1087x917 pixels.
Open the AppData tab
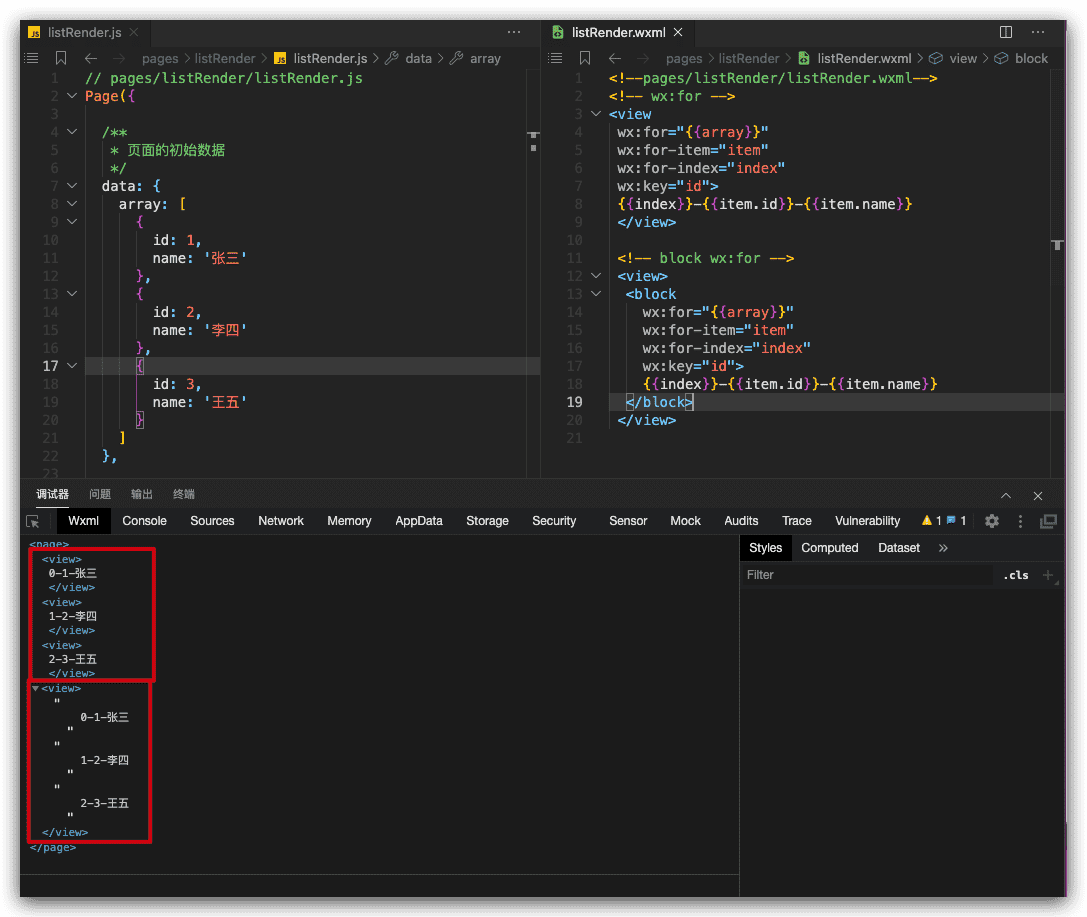point(418,521)
